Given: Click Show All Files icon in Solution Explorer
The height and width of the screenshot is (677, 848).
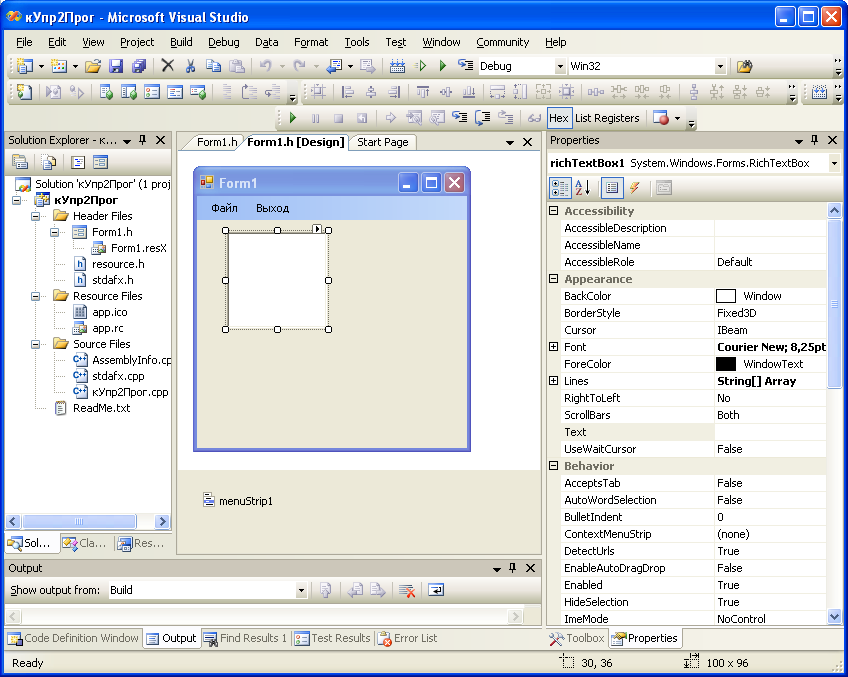Looking at the screenshot, I should 49,162.
